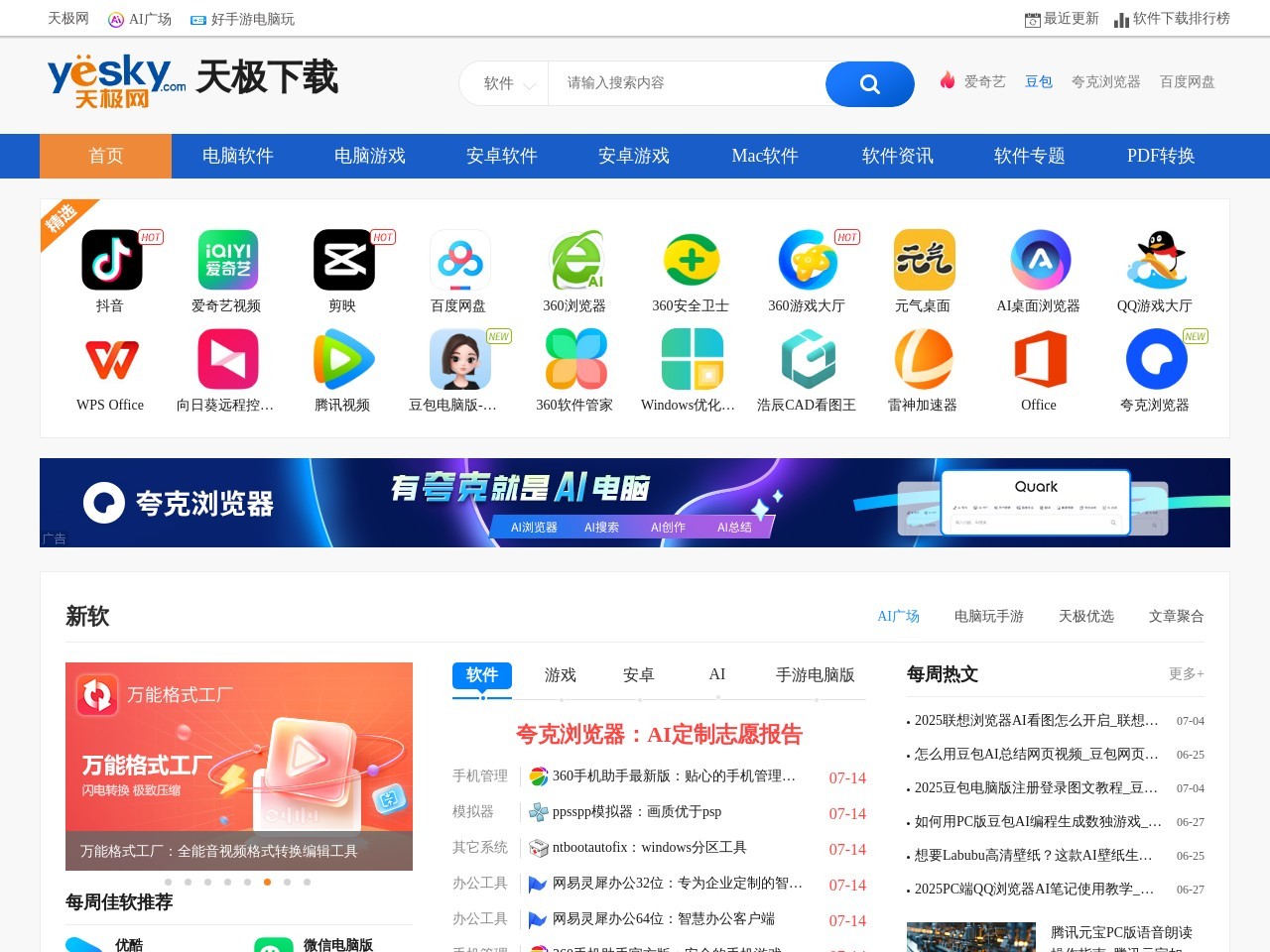Select the 腾讯视频 play icon

point(343,359)
